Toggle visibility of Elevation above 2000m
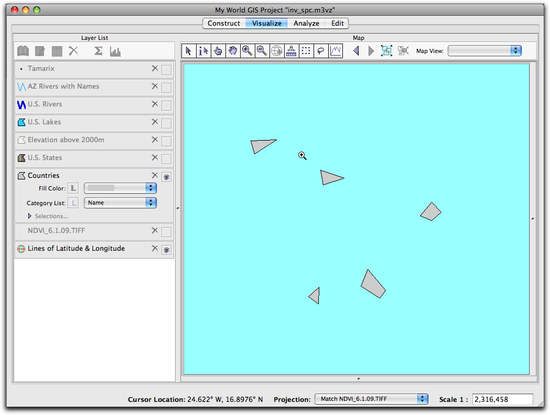The height and width of the screenshot is (415, 550). pos(166,141)
